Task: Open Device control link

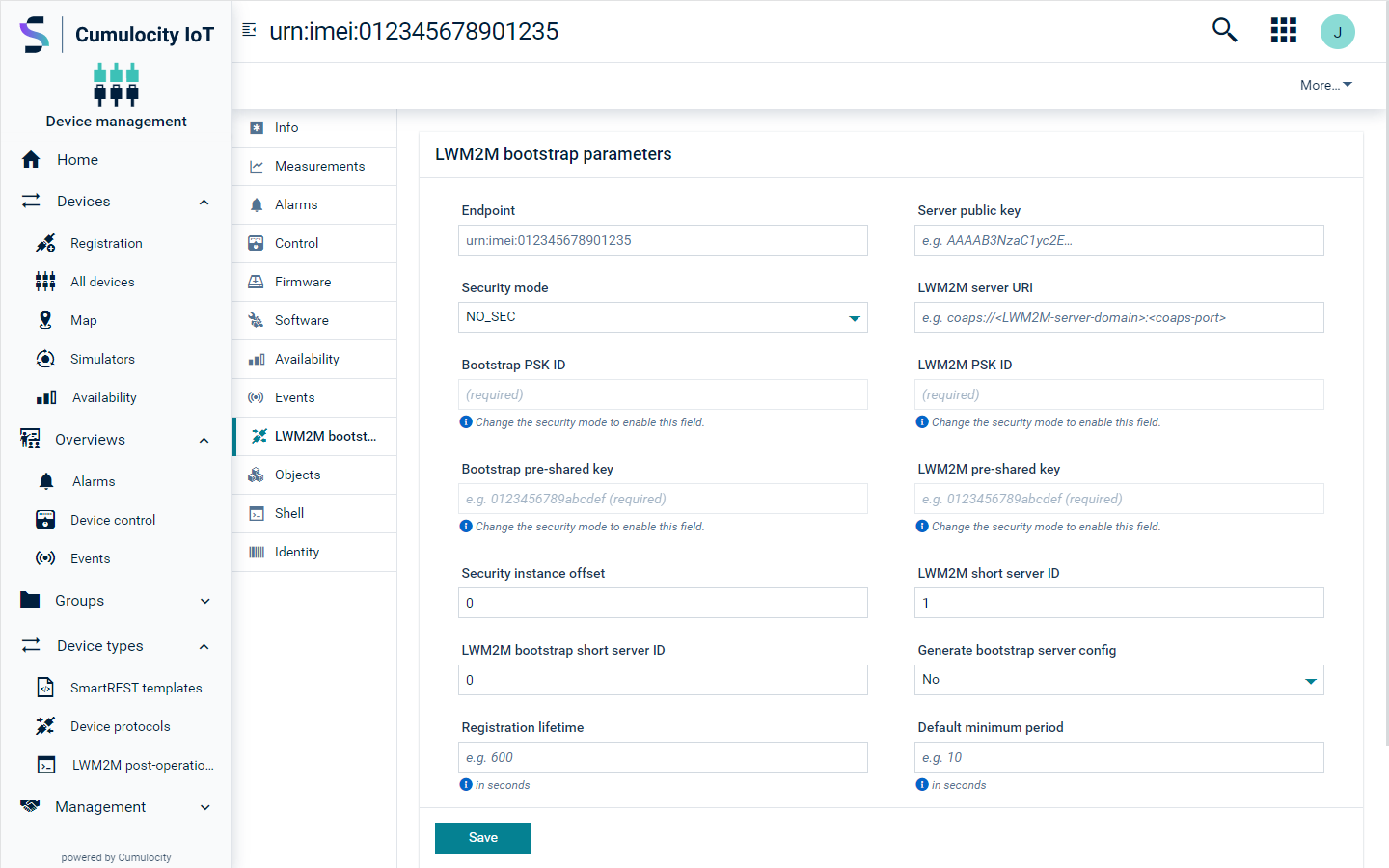Action: (x=113, y=520)
